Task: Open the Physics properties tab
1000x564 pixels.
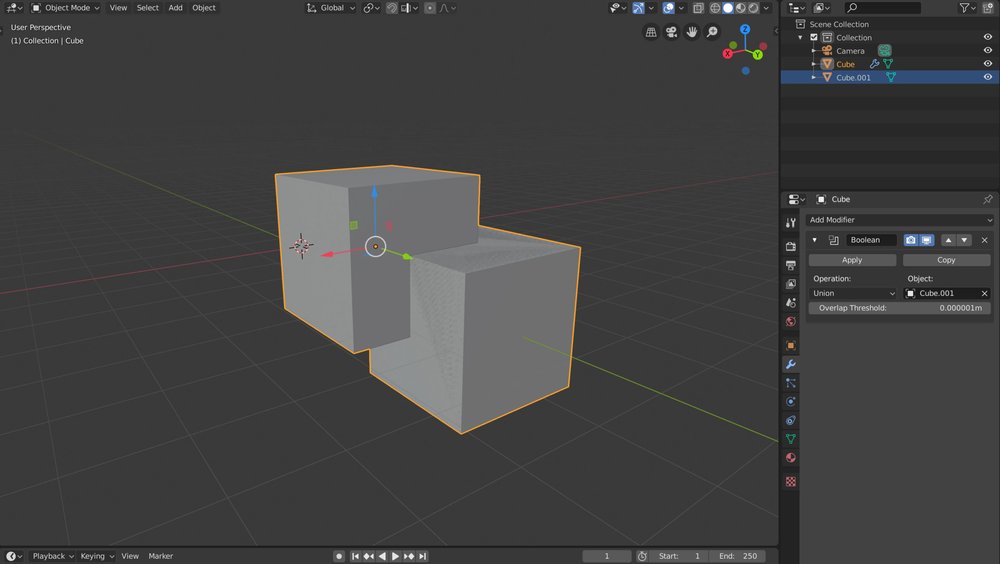Action: pyautogui.click(x=791, y=402)
